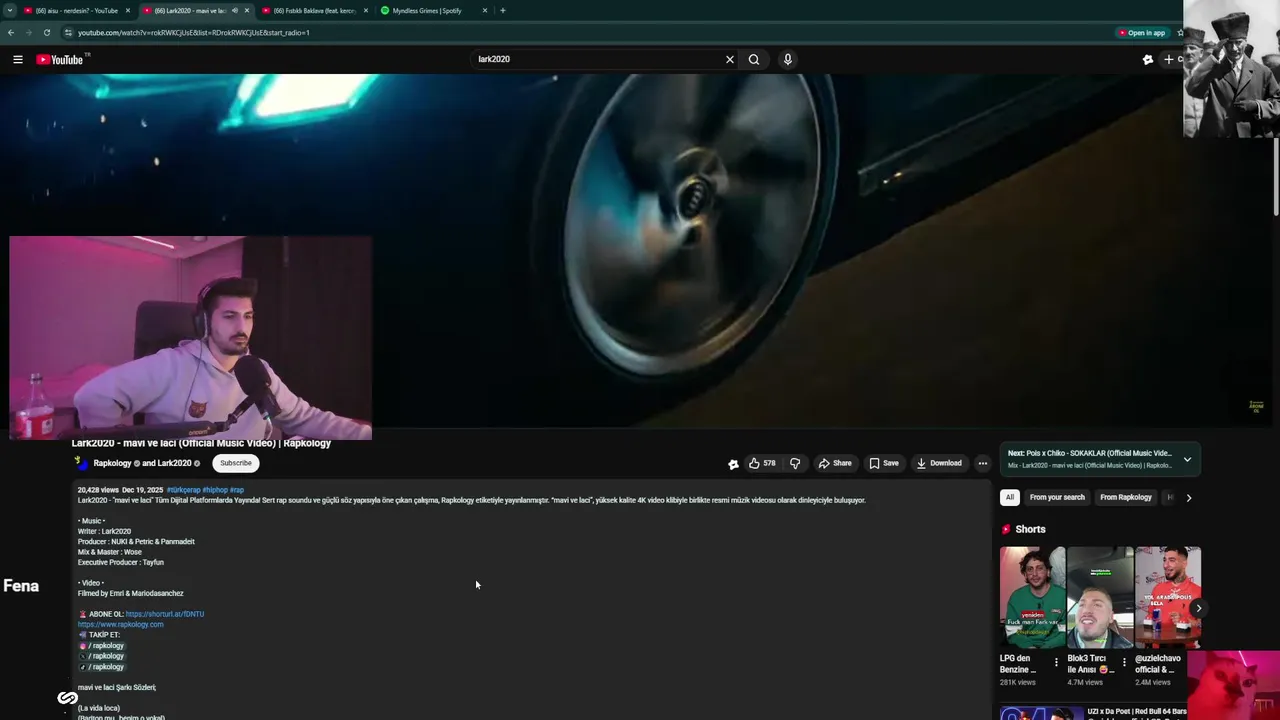The width and height of the screenshot is (1280, 720).
Task: Show next Shorts with arrow
Action: 1198,608
